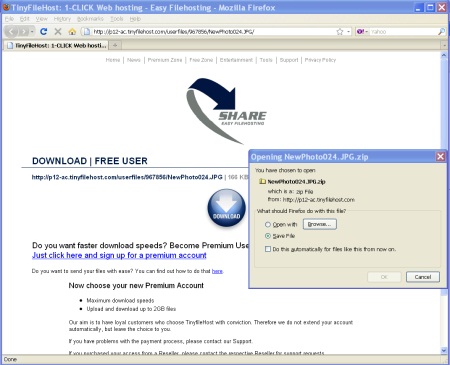Click the Firefox logo in title bar
Image resolution: width=450 pixels, height=365 pixels.
(x=6, y=7)
